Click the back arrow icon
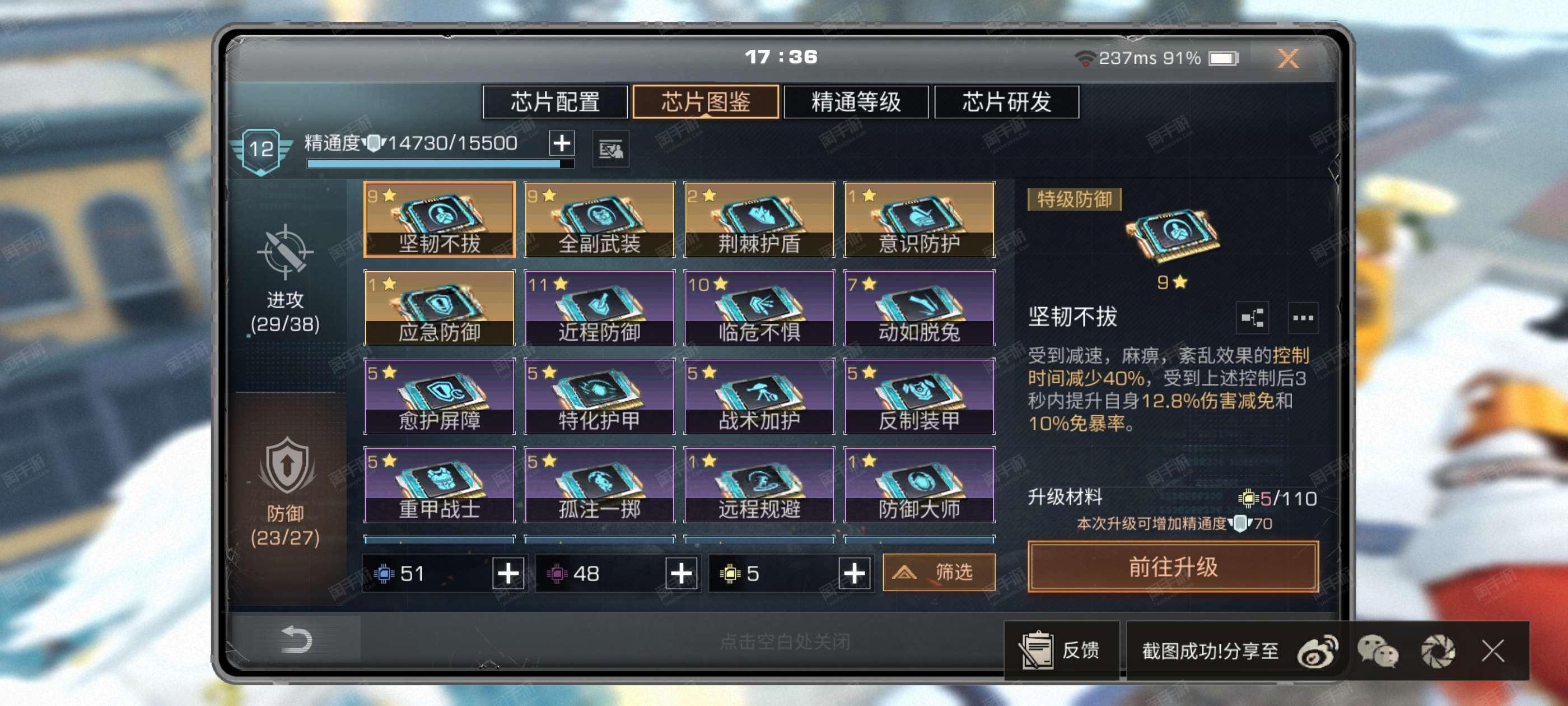Image resolution: width=1568 pixels, height=706 pixels. click(296, 640)
